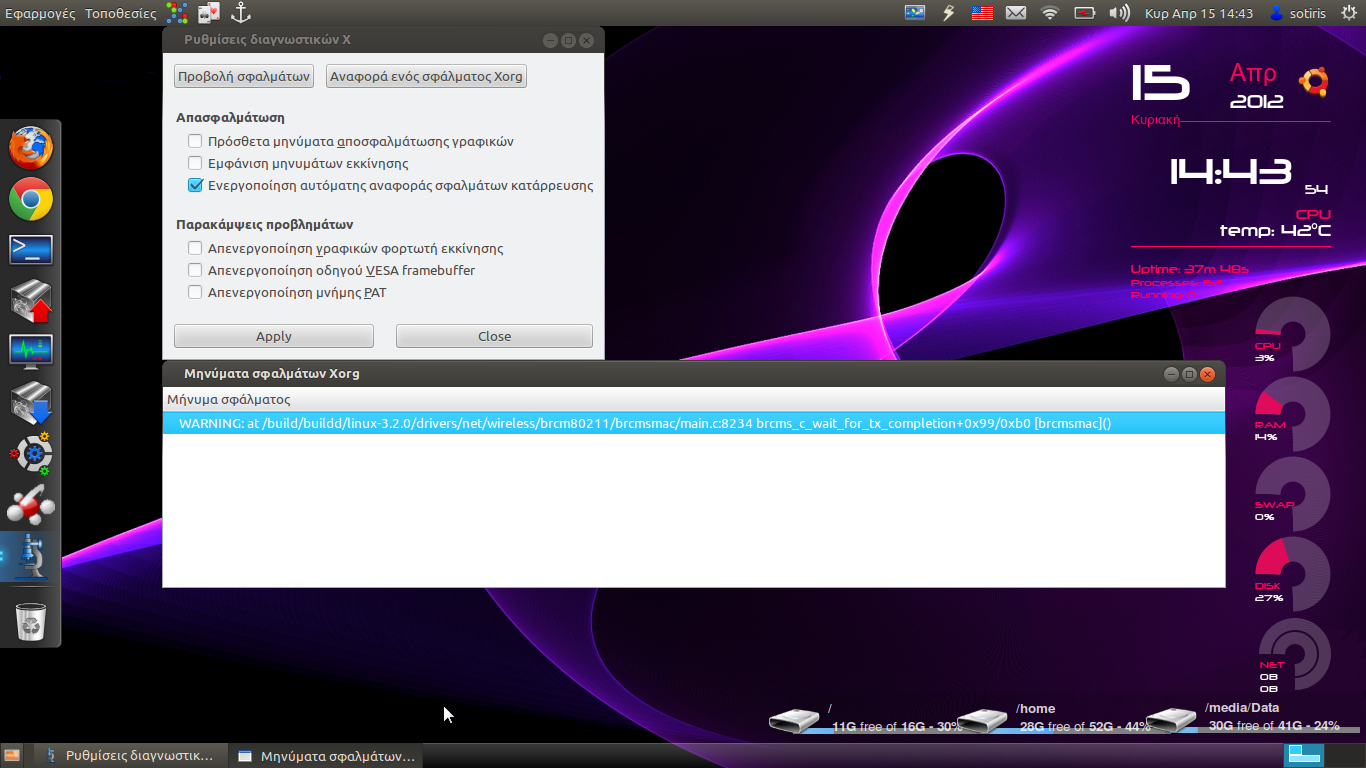Launch Firefox from the dock

(x=31, y=148)
